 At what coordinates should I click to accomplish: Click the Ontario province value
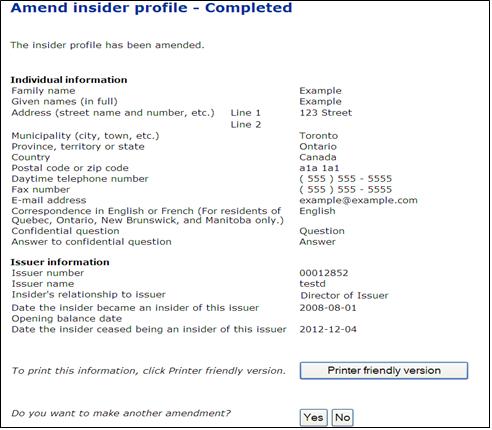318,147
